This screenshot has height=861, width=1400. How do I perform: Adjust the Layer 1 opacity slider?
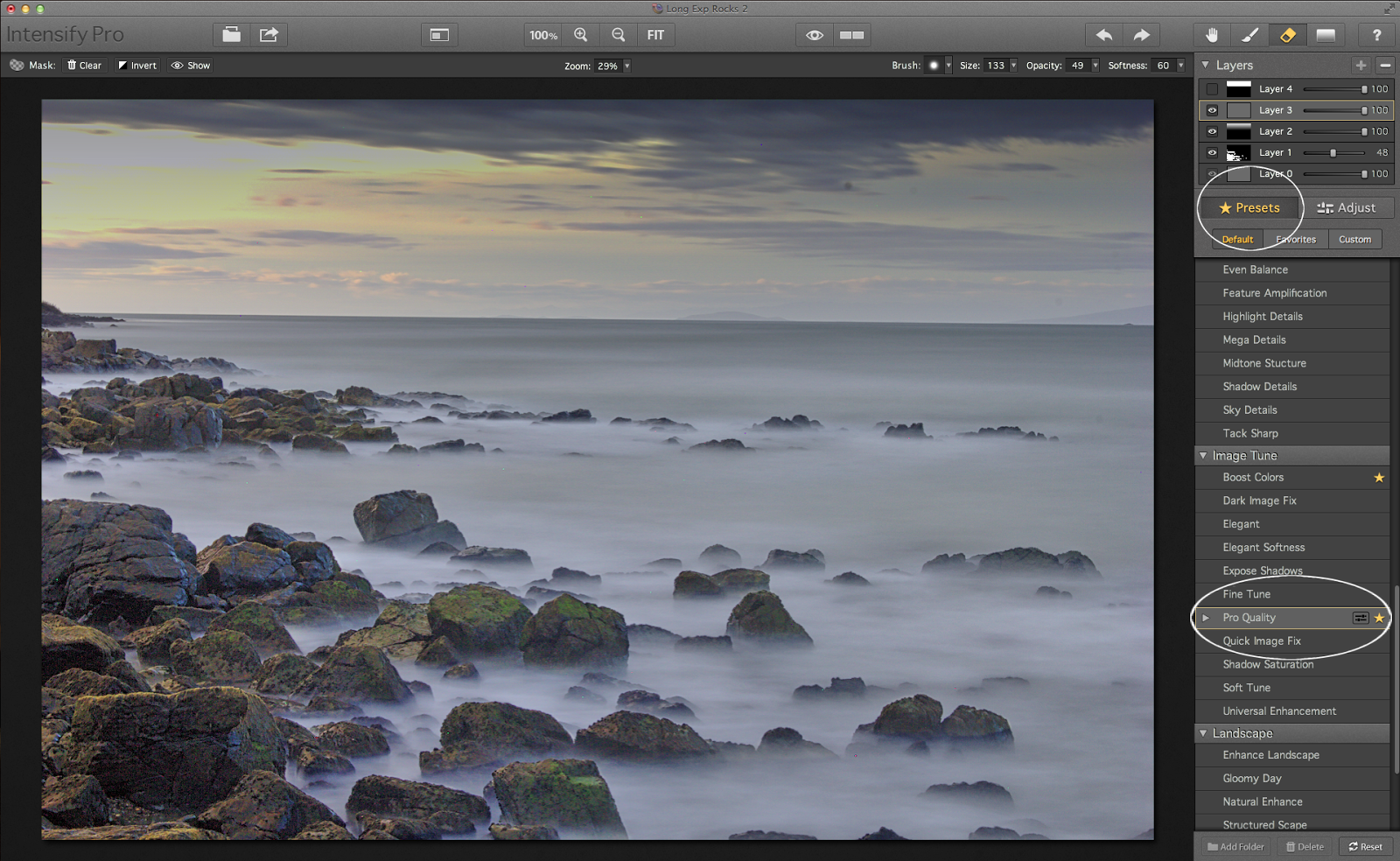pyautogui.click(x=1333, y=153)
